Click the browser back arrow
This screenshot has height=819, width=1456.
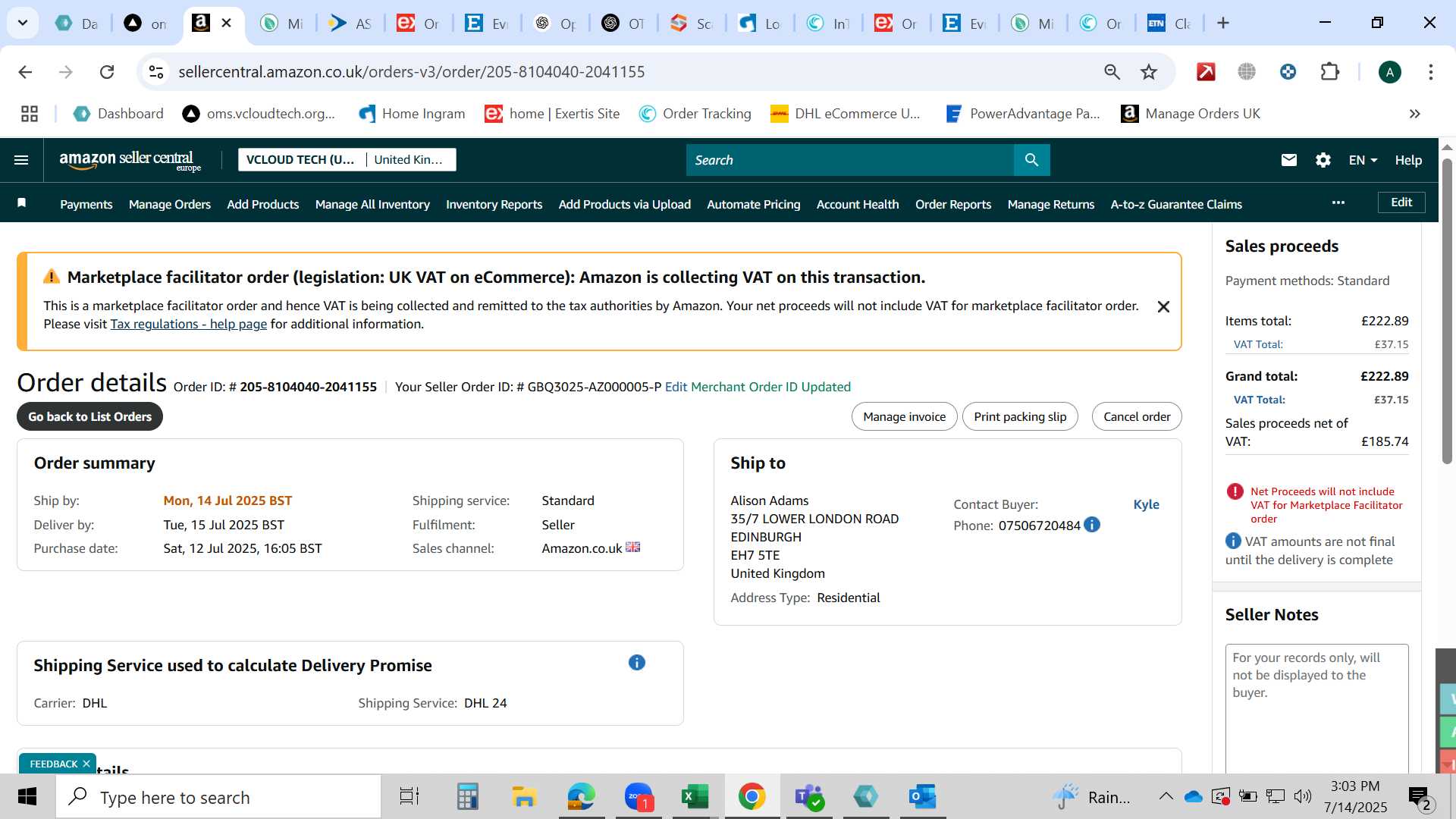(x=25, y=72)
